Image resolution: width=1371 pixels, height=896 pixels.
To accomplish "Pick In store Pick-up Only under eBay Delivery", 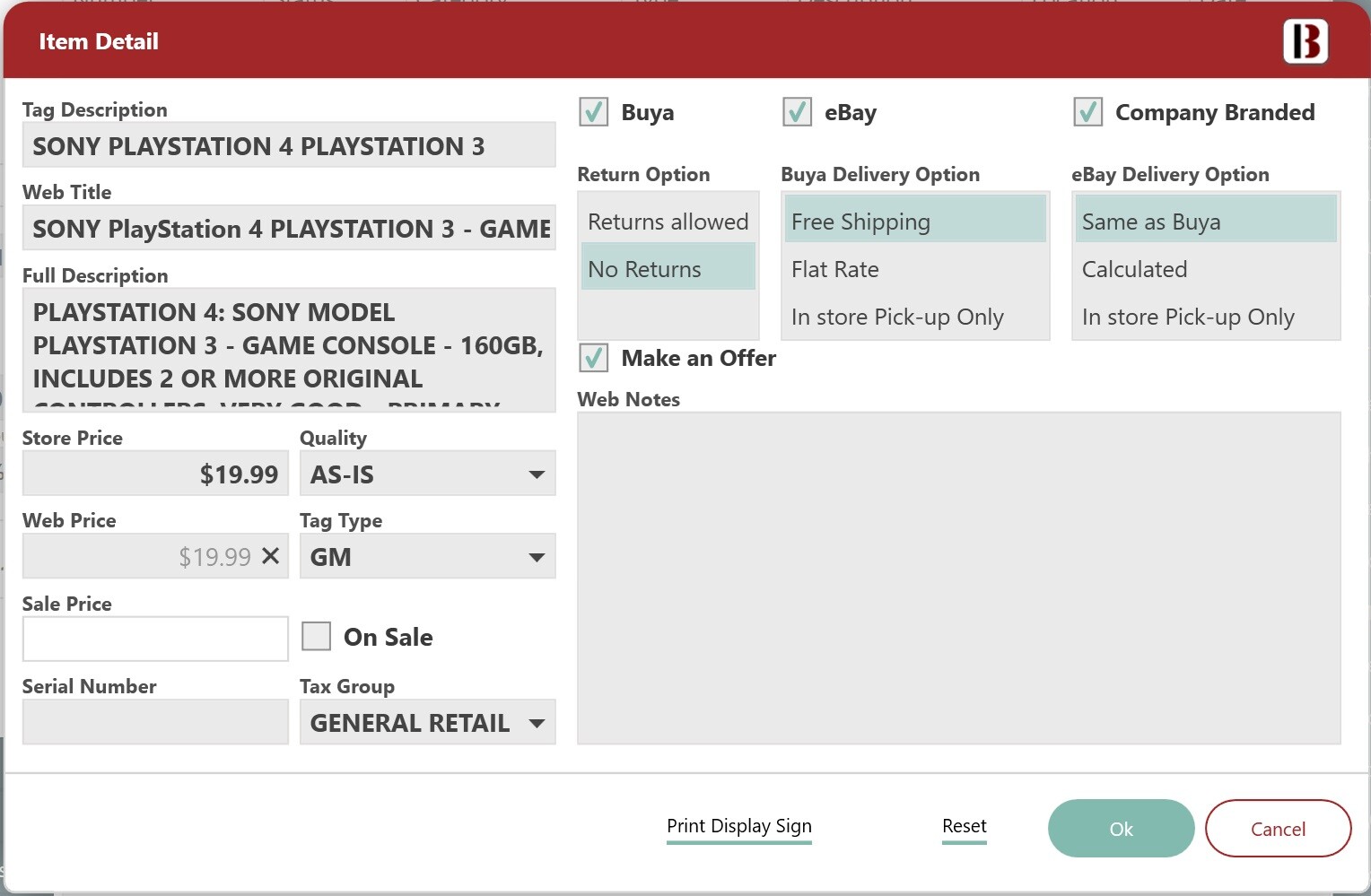I will tap(1206, 317).
